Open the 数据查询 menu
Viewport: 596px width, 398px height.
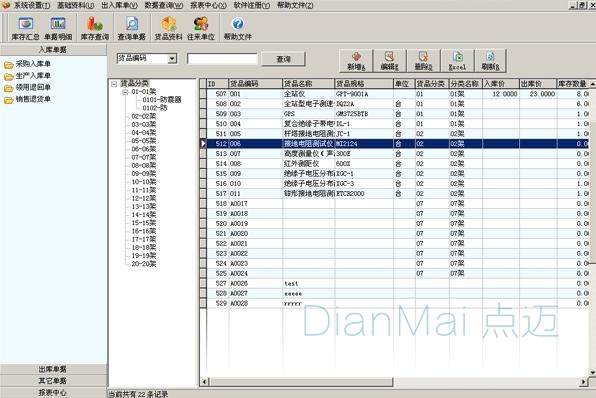click(x=164, y=5)
